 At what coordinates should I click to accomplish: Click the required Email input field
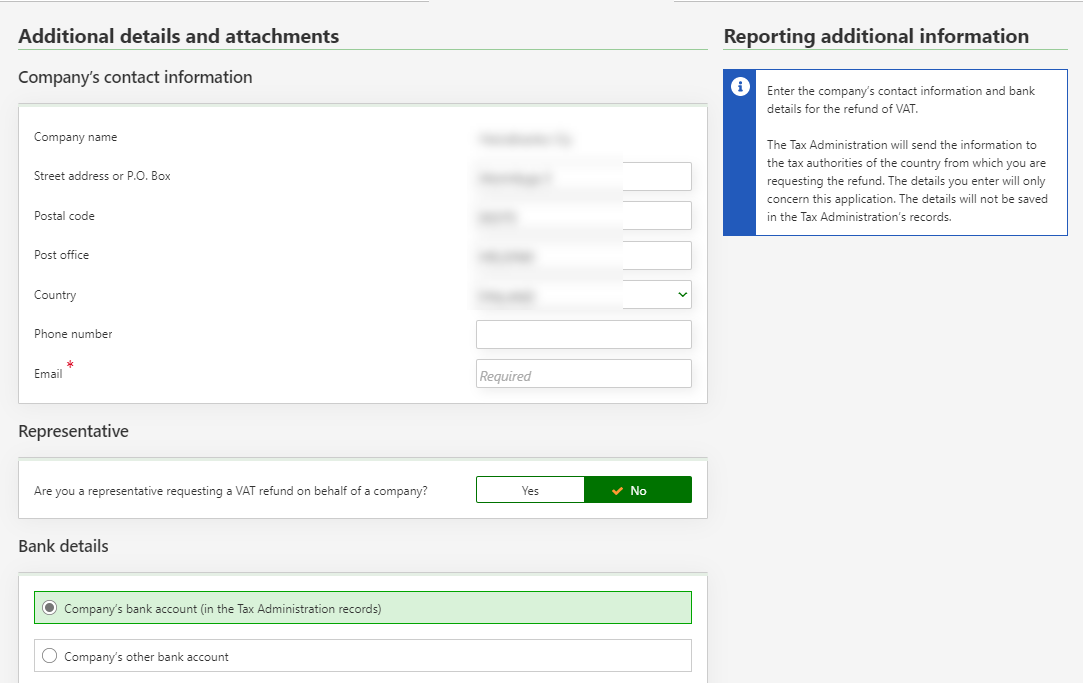point(583,374)
